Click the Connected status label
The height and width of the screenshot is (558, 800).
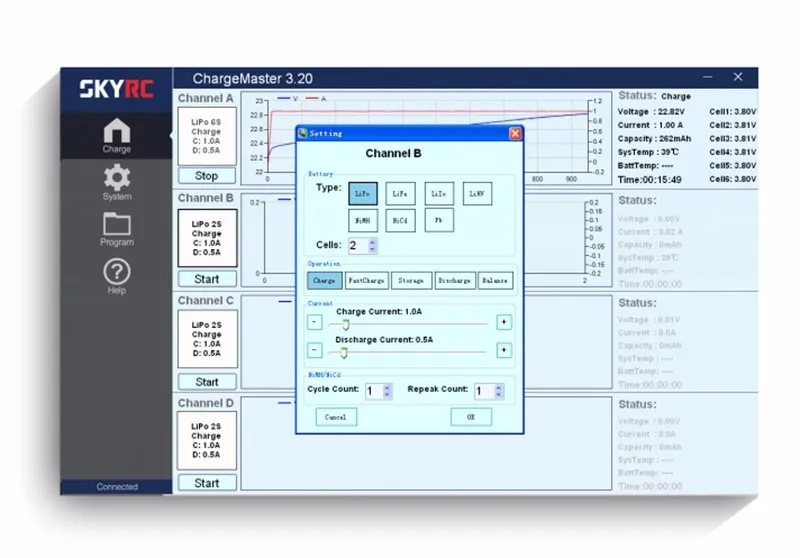click(117, 487)
